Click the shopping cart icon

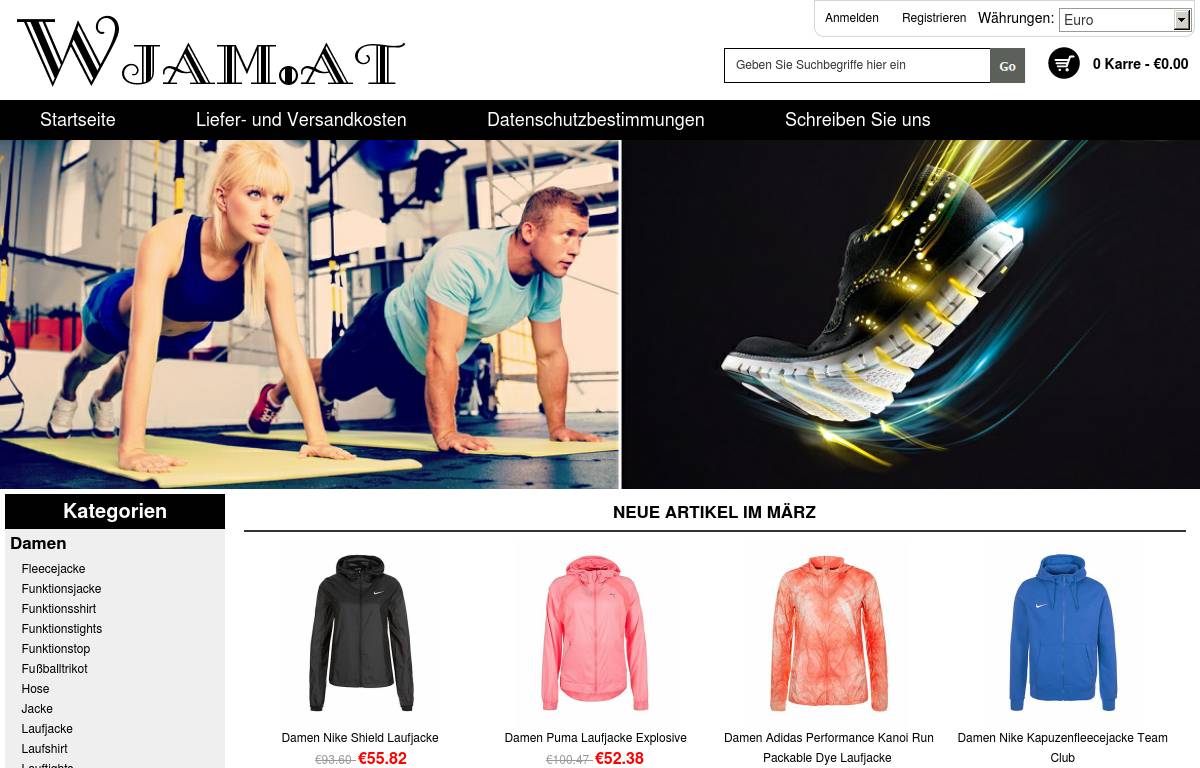point(1064,63)
